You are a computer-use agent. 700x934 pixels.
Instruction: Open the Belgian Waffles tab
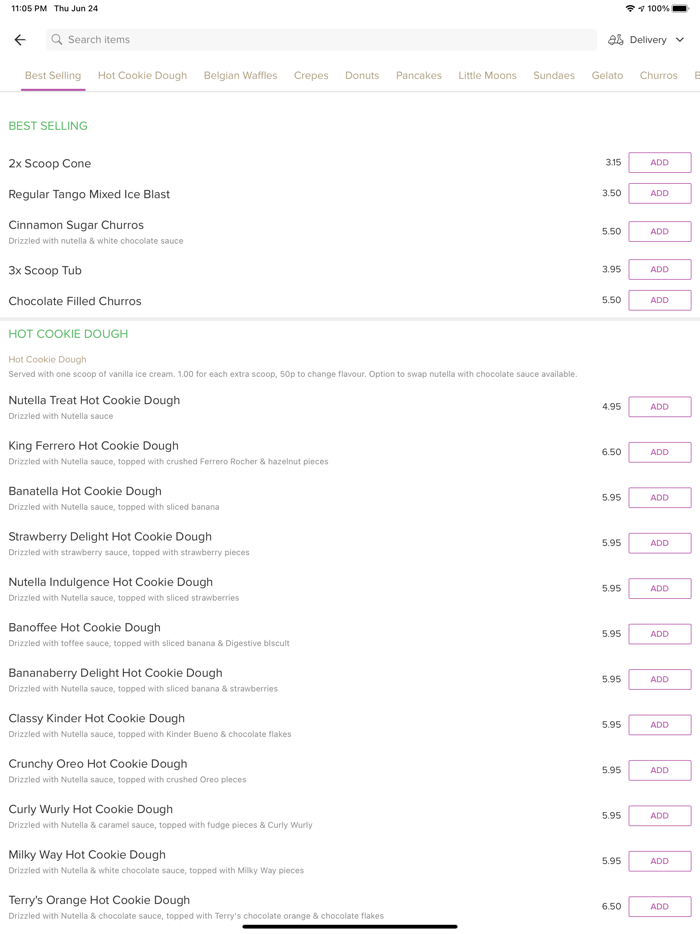coord(240,76)
